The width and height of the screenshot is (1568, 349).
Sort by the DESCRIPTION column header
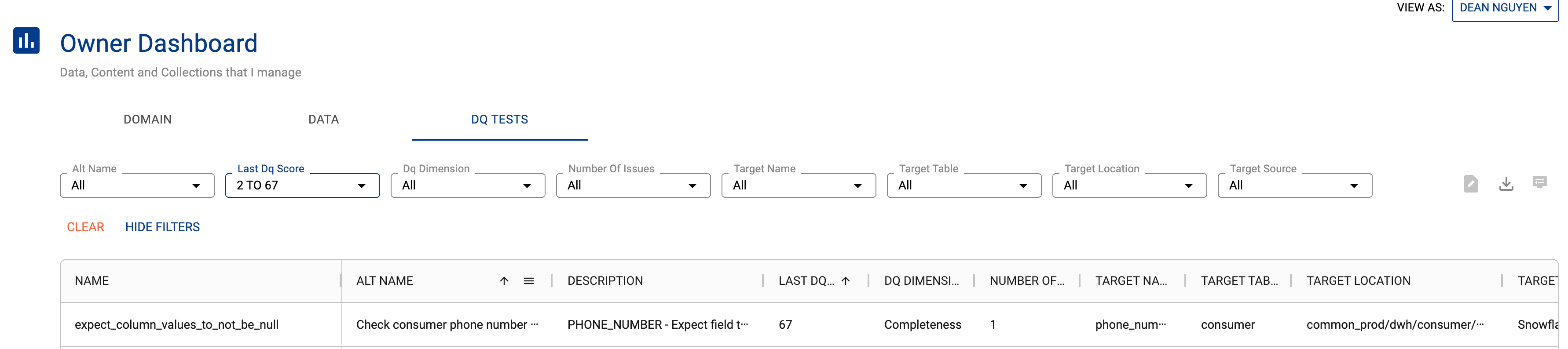coord(605,281)
